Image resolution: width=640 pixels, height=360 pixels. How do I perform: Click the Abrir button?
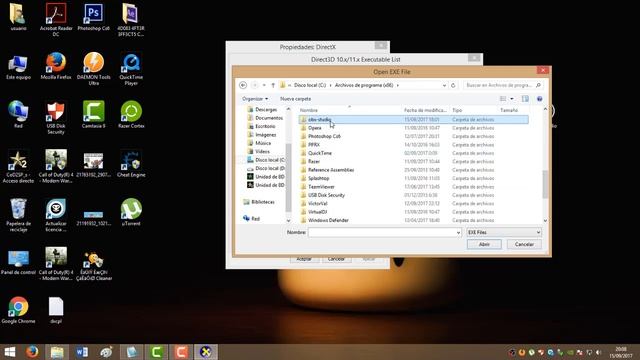pyautogui.click(x=484, y=244)
